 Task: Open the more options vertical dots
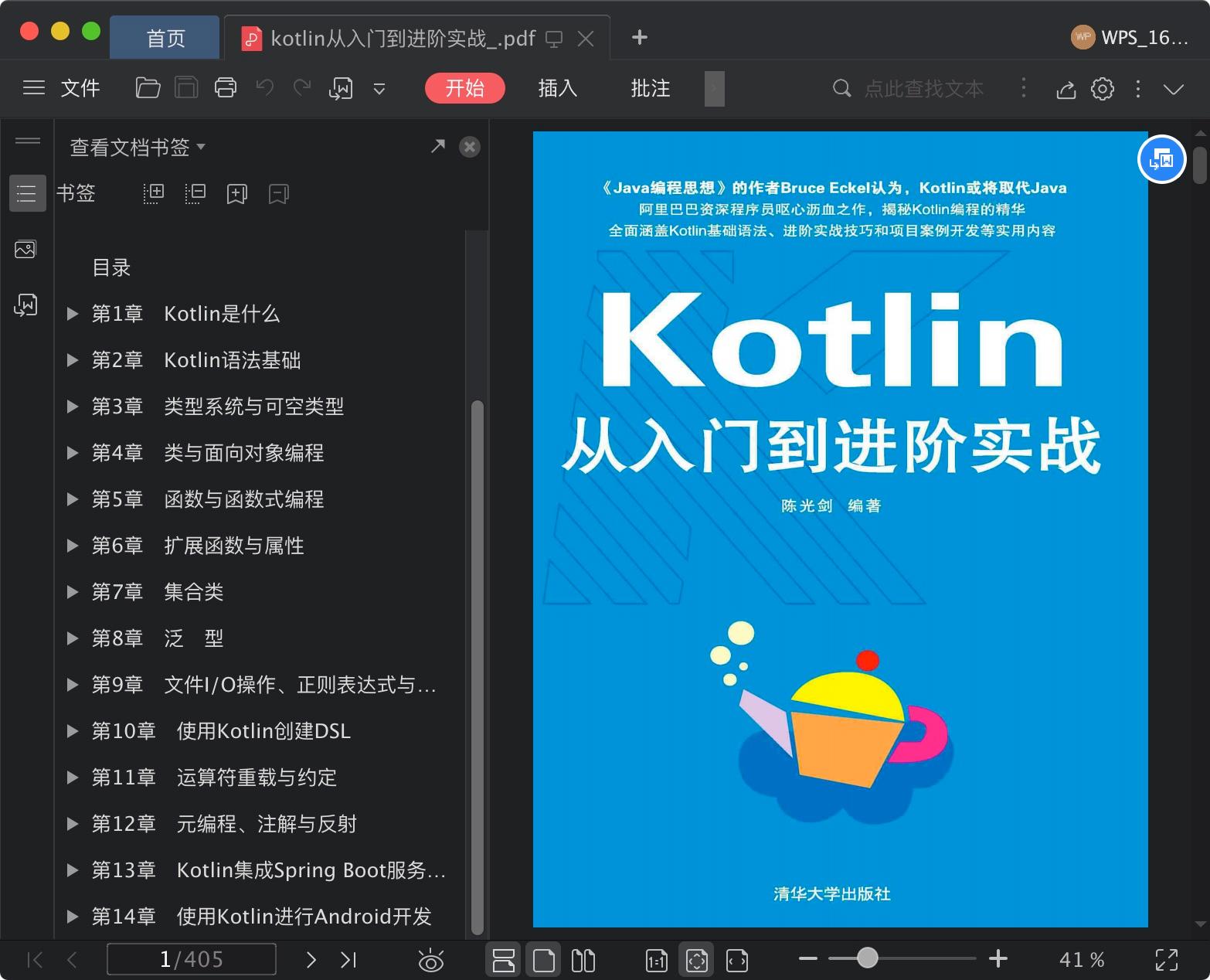(x=1138, y=89)
